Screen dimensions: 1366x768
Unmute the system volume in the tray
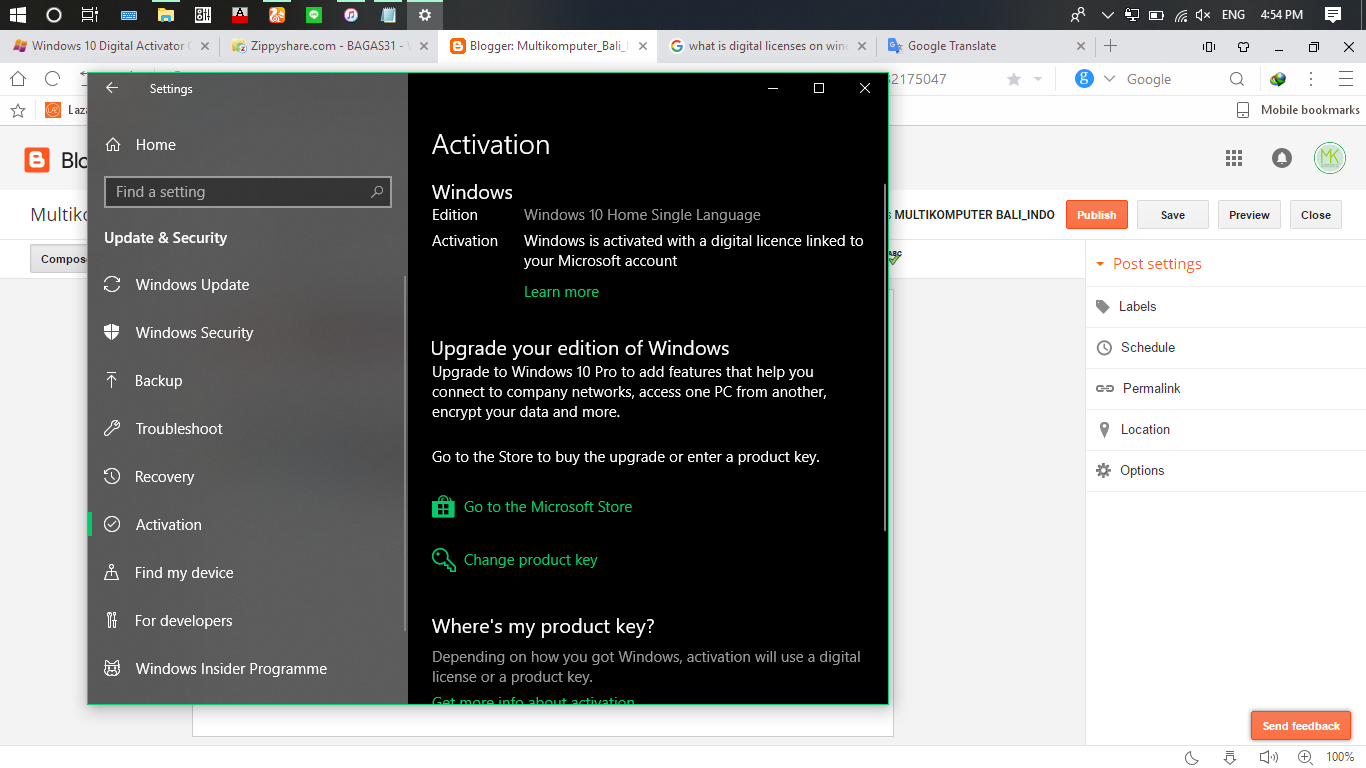pos(1204,14)
